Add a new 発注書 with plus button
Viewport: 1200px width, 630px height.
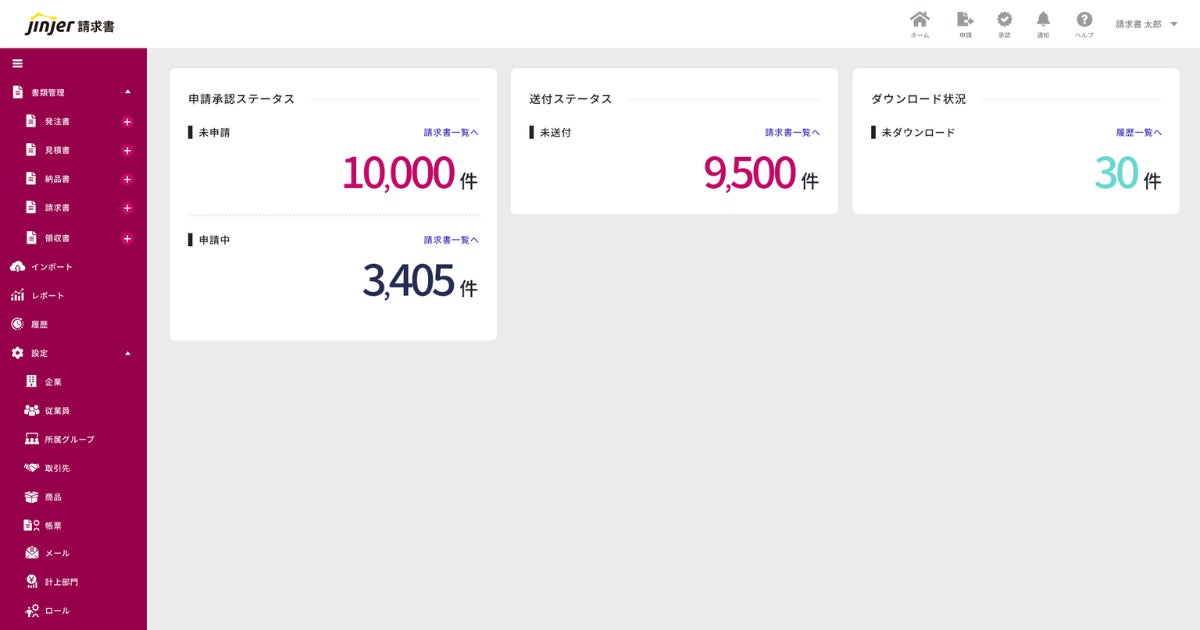[127, 122]
